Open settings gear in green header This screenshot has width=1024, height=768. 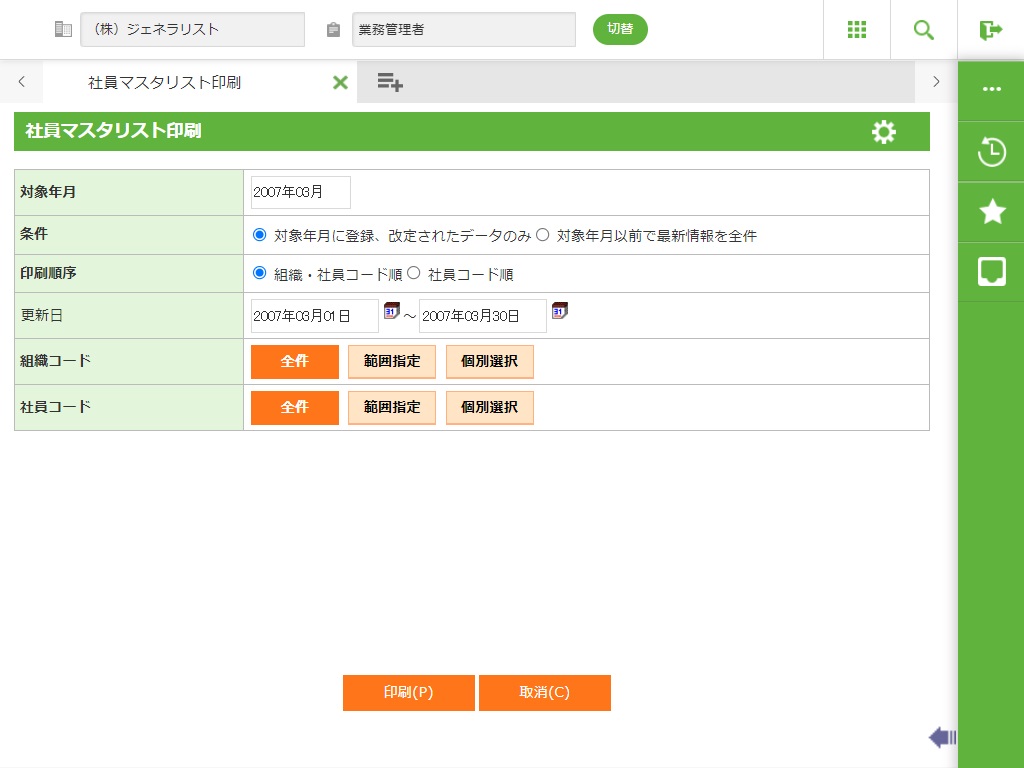tap(884, 132)
